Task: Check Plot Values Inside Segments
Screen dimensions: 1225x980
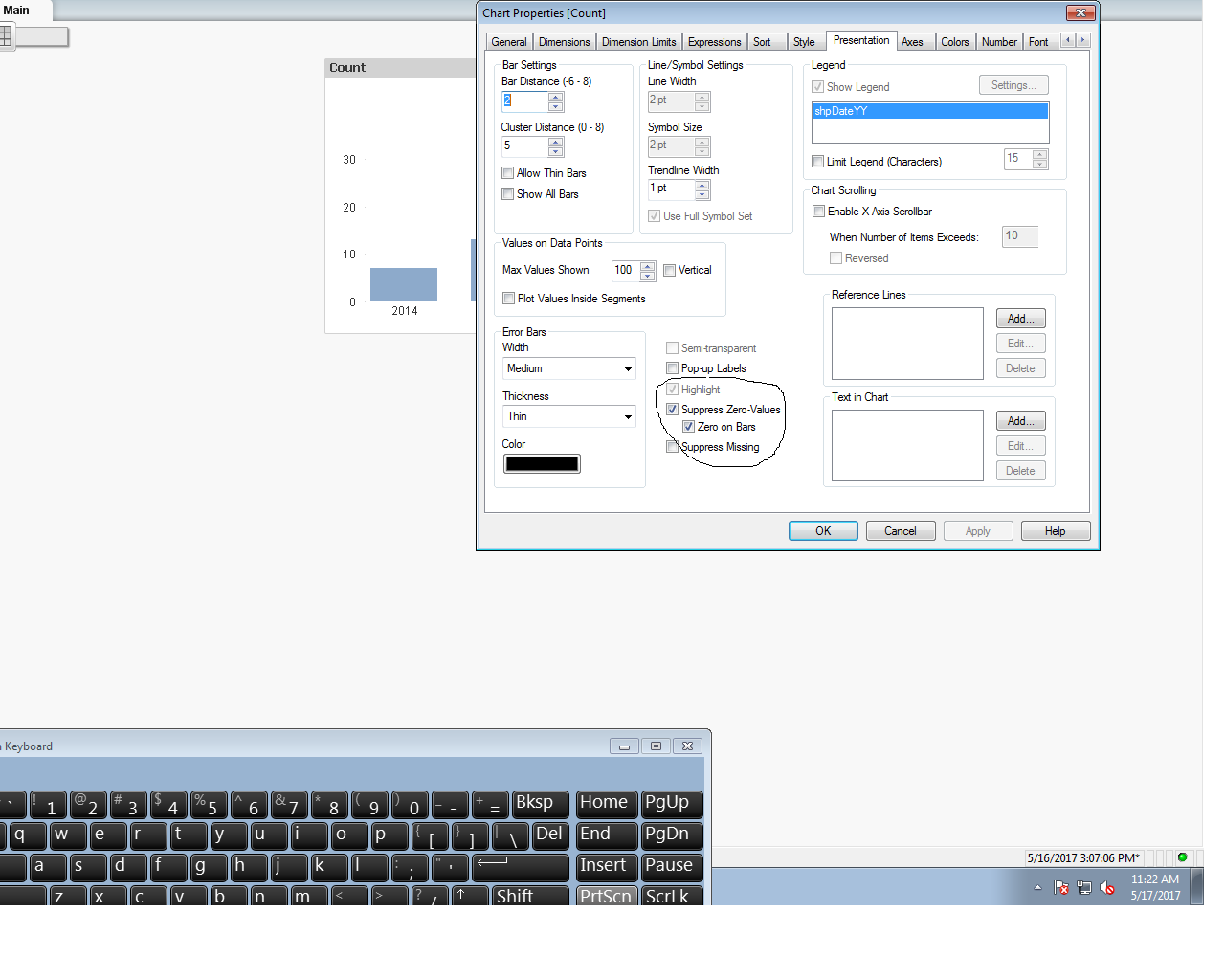Action: click(x=509, y=299)
